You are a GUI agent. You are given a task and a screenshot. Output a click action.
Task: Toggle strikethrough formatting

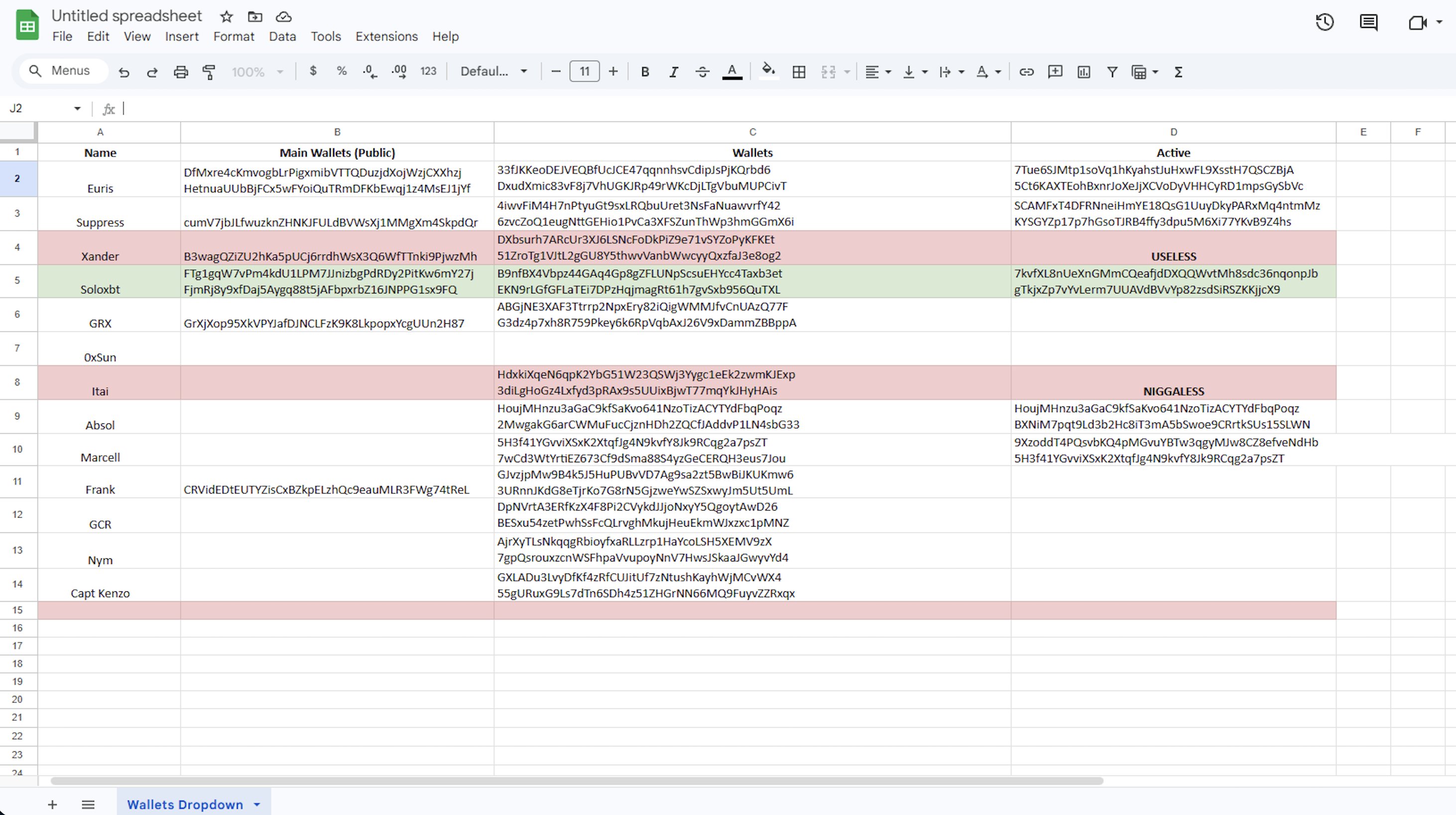702,72
